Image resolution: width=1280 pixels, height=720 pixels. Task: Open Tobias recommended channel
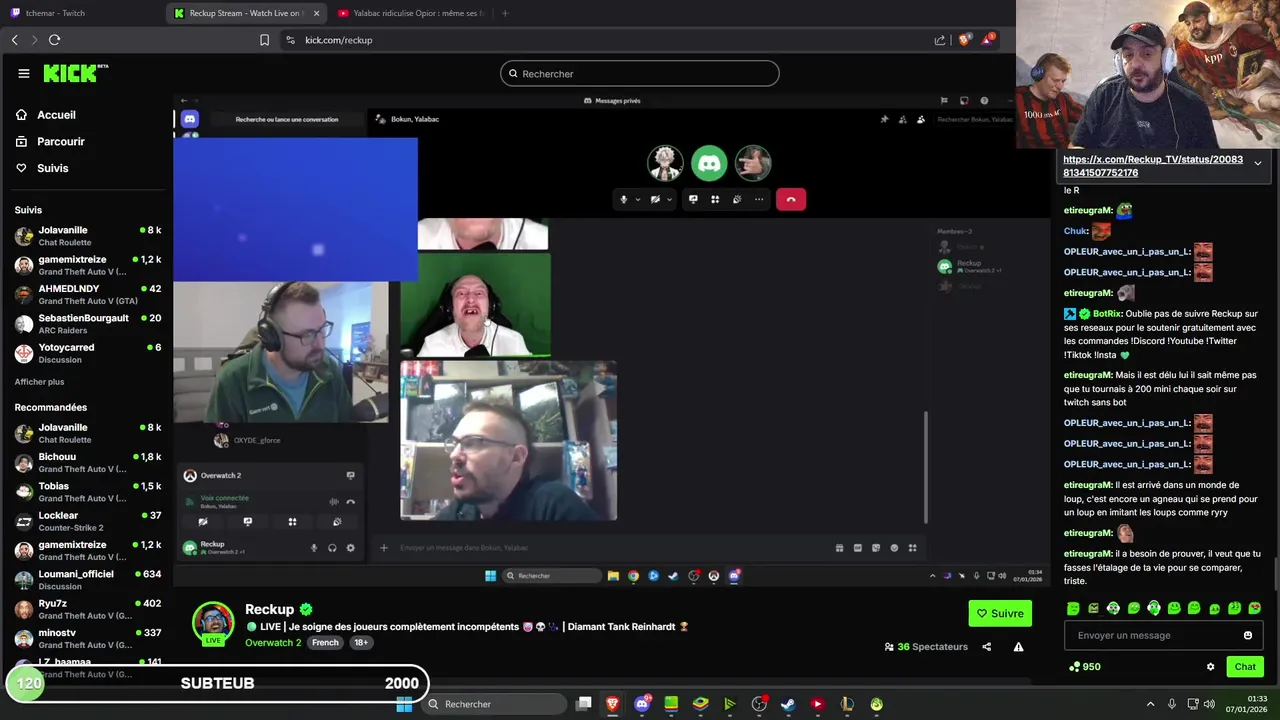(88, 492)
